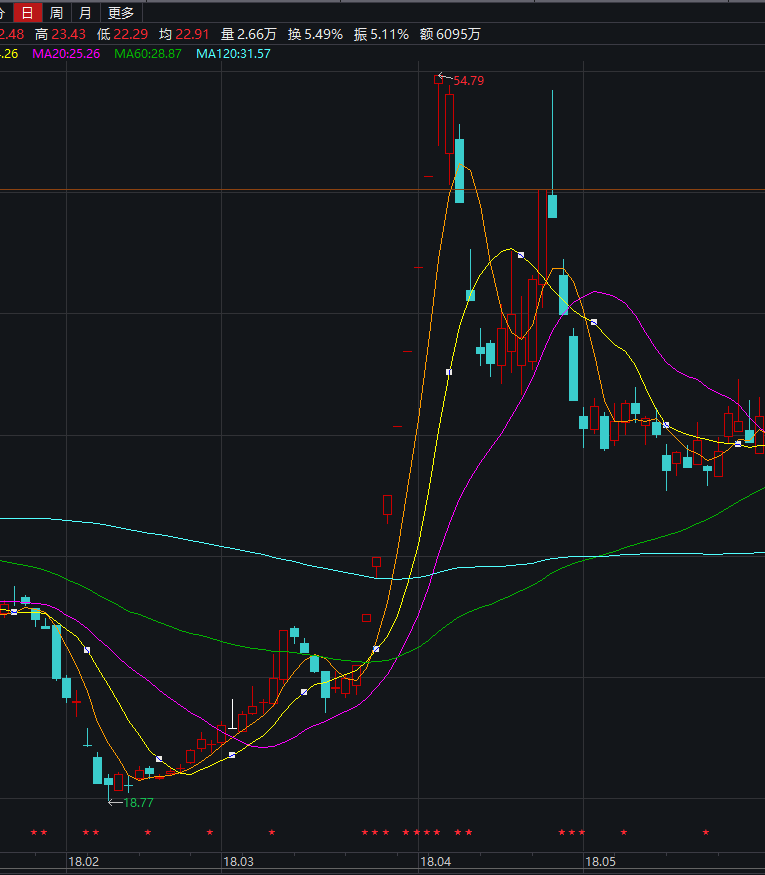765x875 pixels.
Task: Switch to the 日 (daily) chart tab
Action: [x=27, y=12]
